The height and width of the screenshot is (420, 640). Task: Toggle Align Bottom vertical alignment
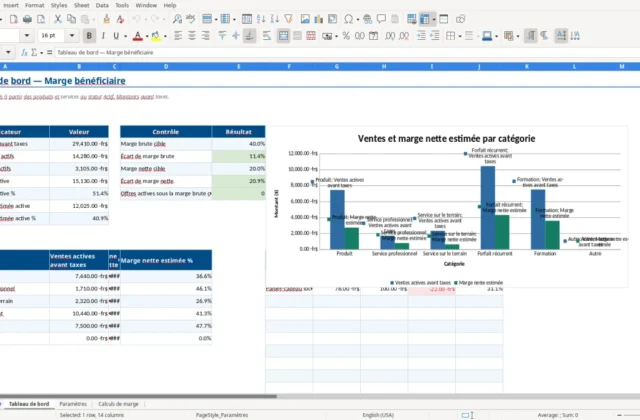click(249, 36)
